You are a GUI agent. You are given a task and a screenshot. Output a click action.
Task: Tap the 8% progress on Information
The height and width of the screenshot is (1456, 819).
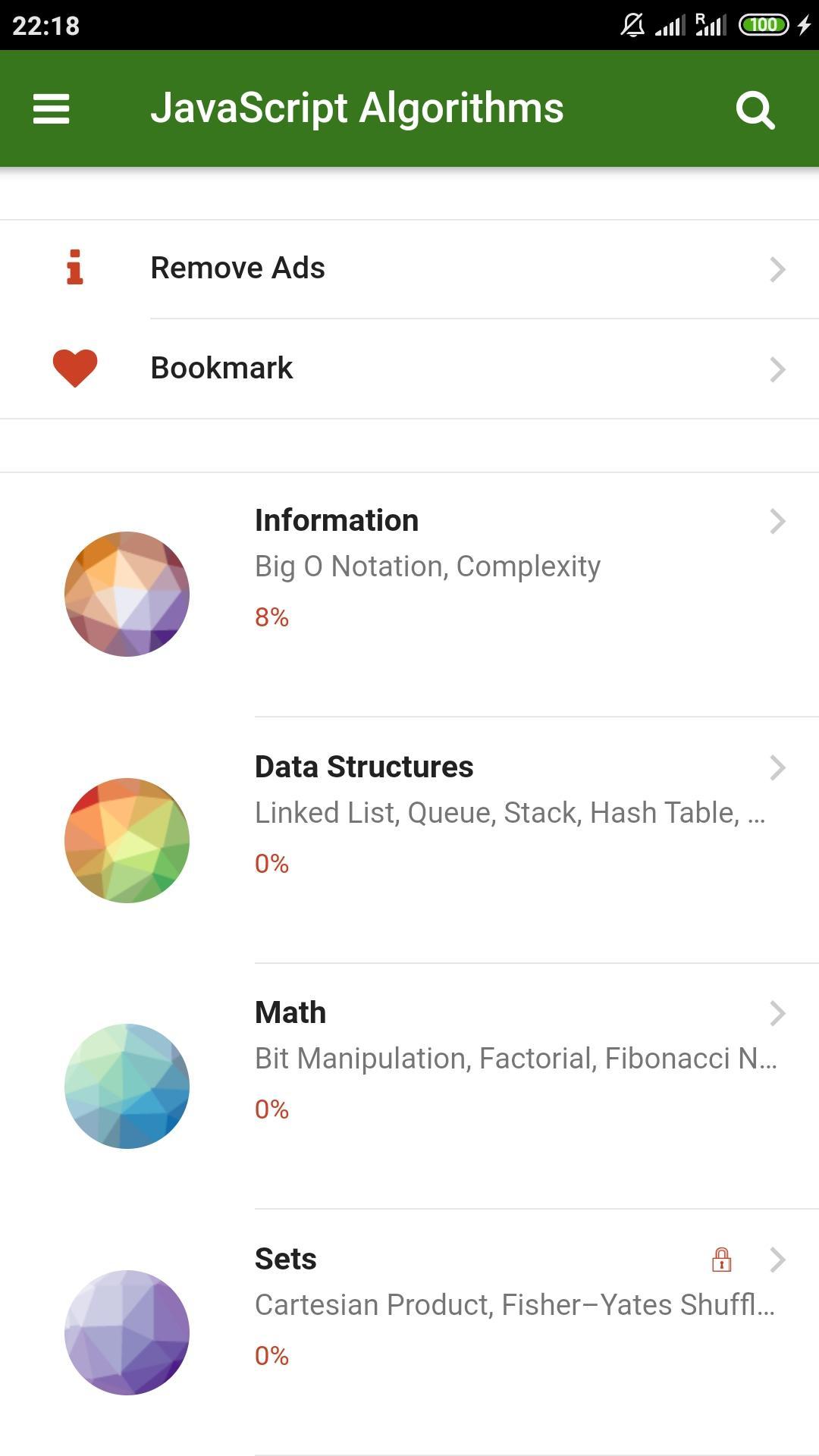271,617
